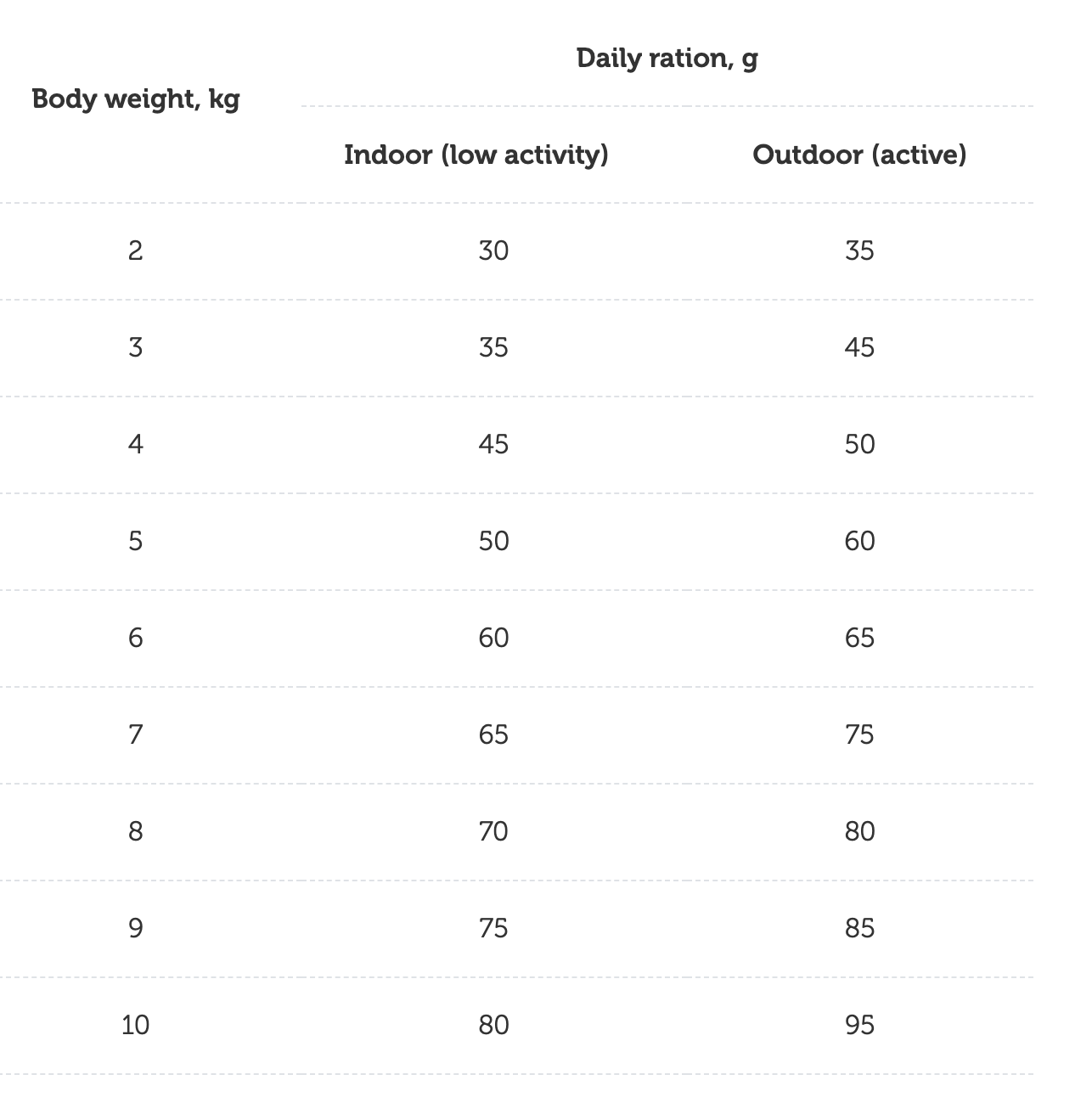Viewport: 1092px width, 1114px height.
Task: Click the indoor ration 30 for 2 kg
Action: 493,250
